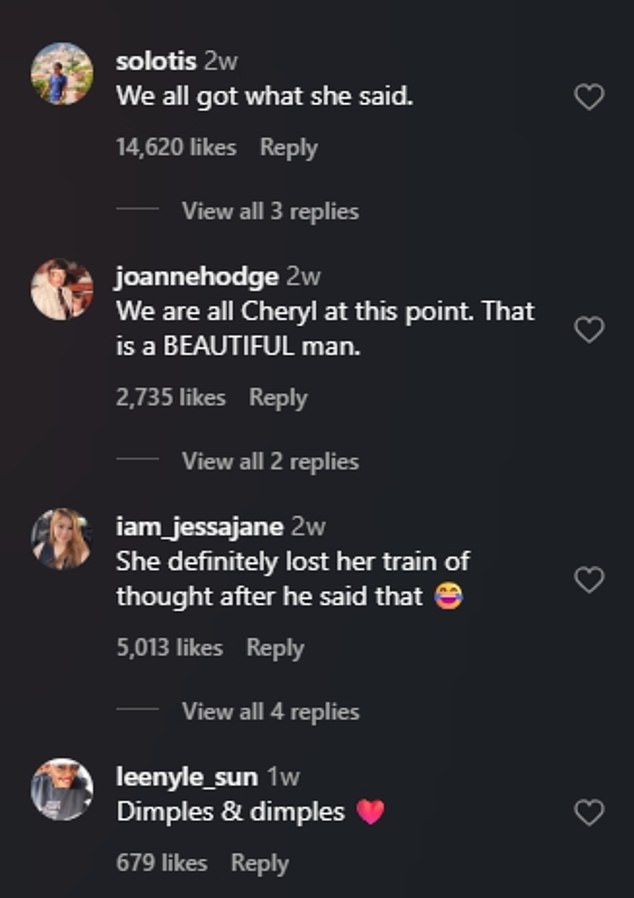The image size is (634, 898).
Task: Open joannehodge's profile avatar
Action: [62, 290]
